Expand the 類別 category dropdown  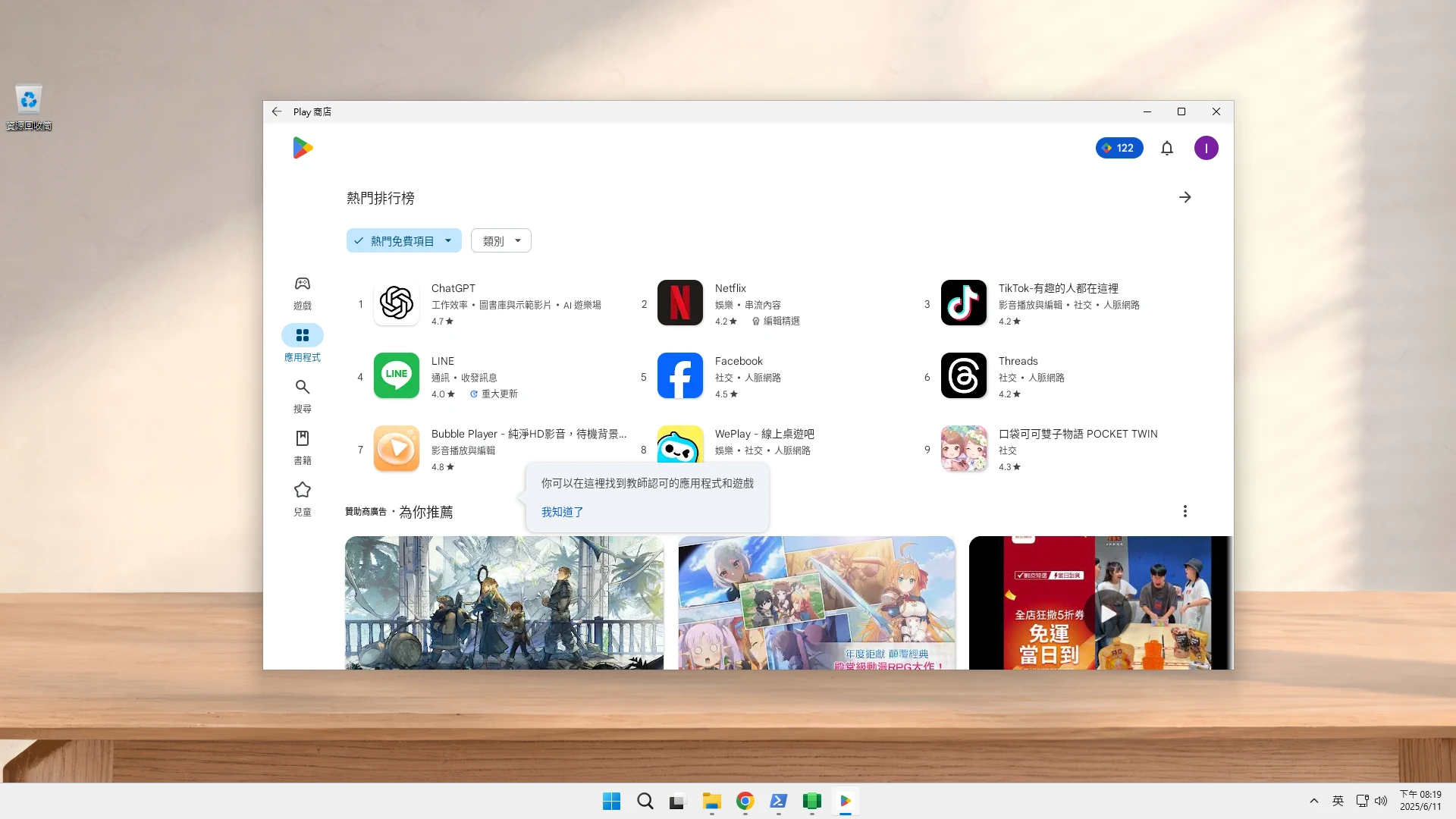click(500, 241)
